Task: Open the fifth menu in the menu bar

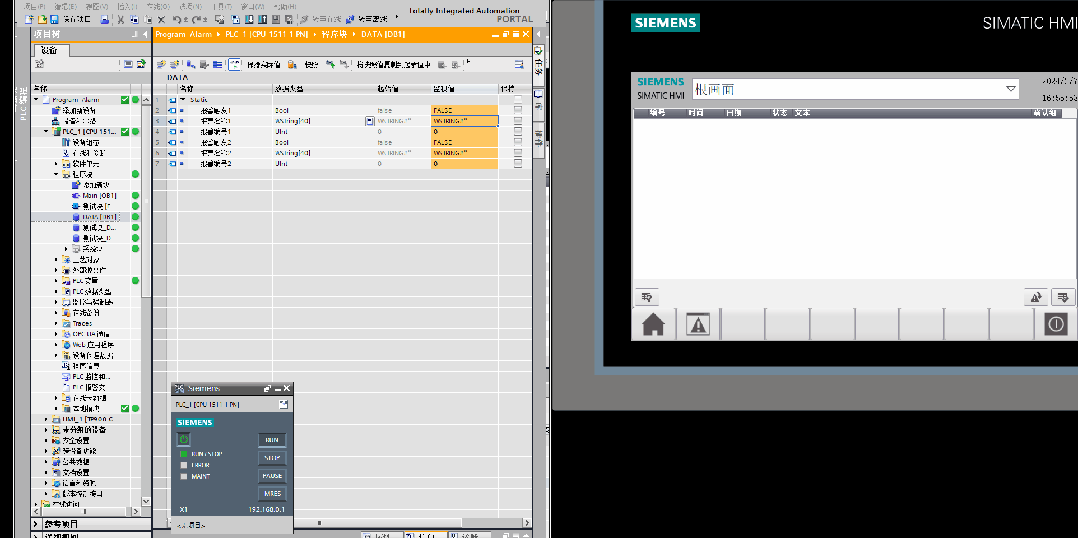Action: [158, 6]
